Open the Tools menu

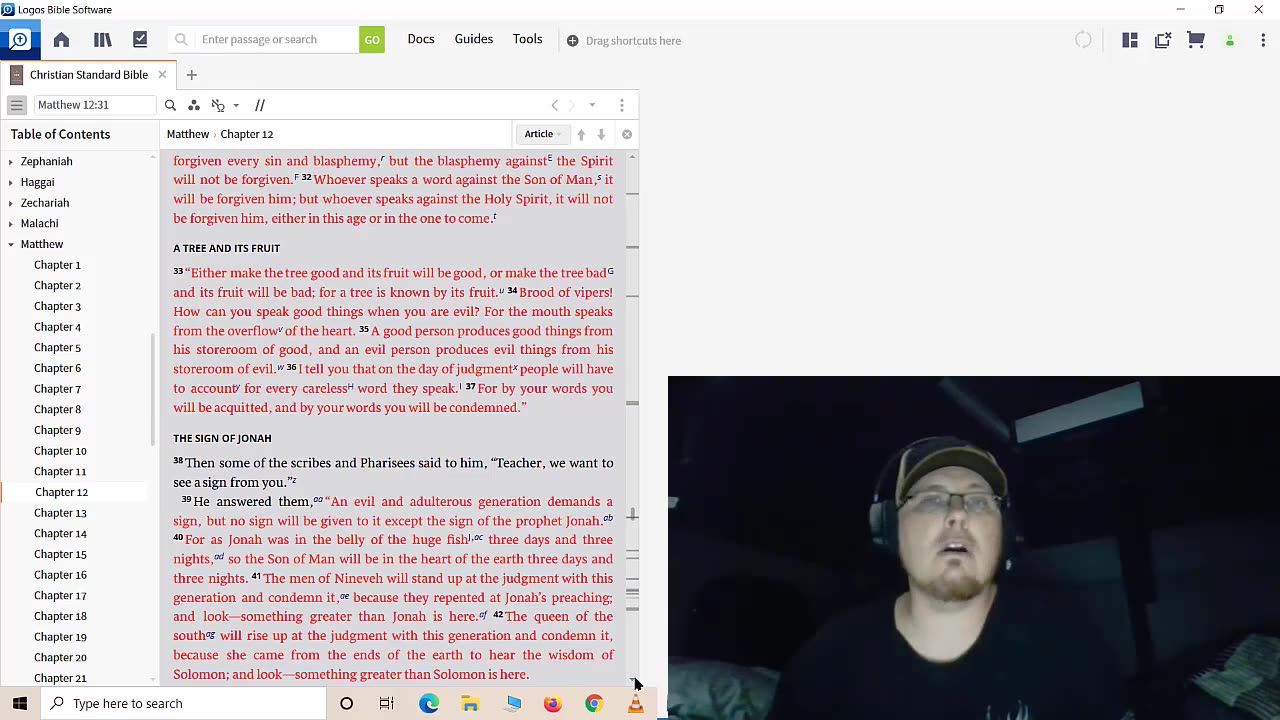[527, 39]
